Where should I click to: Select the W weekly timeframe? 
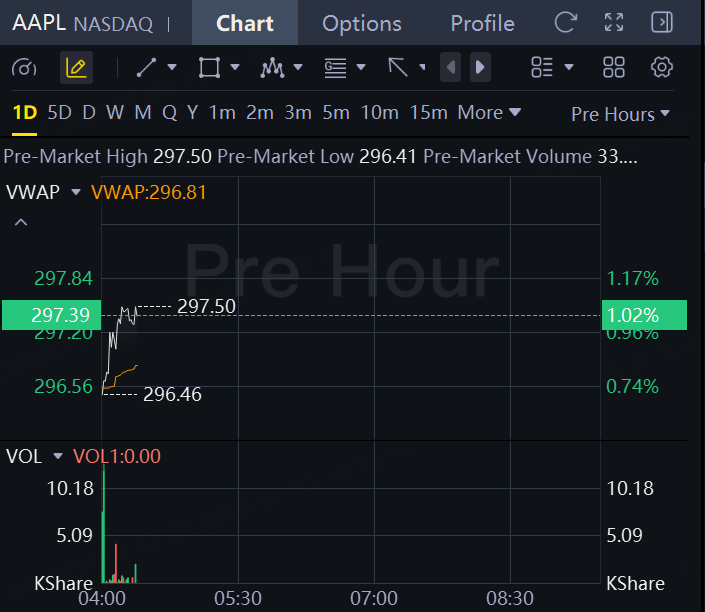[x=115, y=112]
